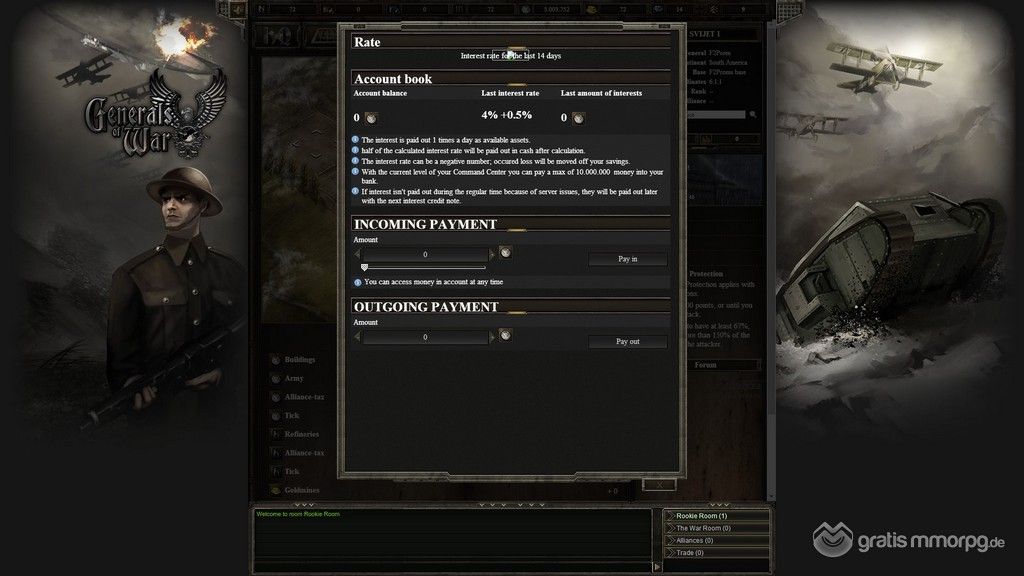Click the send arrow icon in chat box
Viewport: 1024px width, 576px height.
click(657, 567)
